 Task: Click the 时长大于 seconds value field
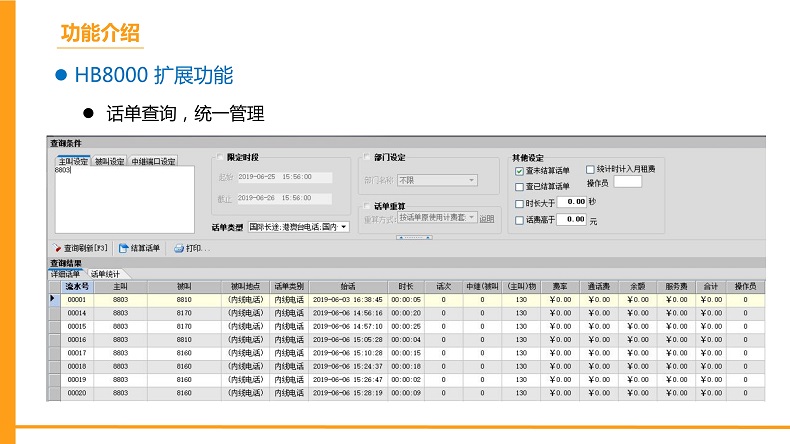pyautogui.click(x=572, y=202)
